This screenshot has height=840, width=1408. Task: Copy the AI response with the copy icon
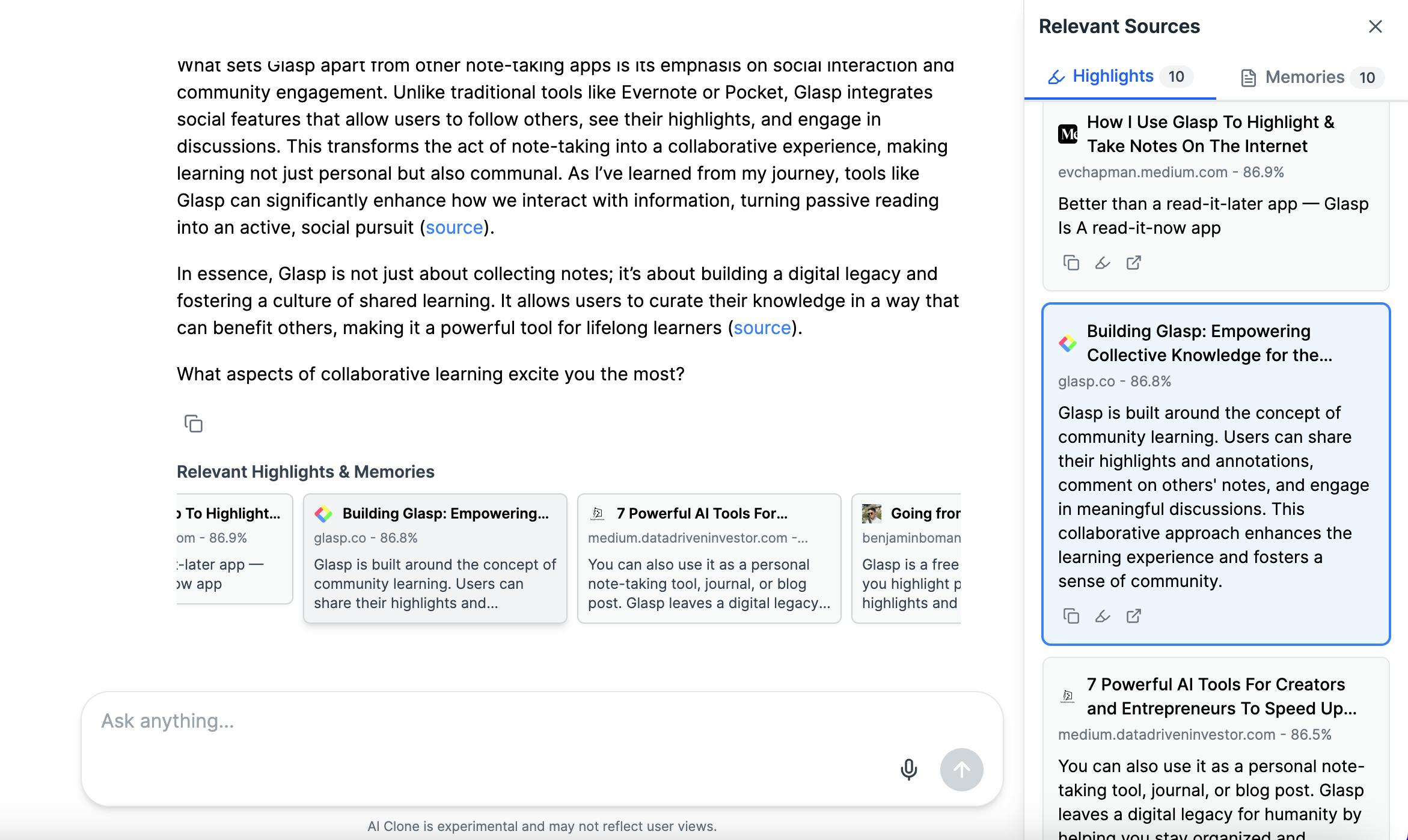pyautogui.click(x=193, y=424)
